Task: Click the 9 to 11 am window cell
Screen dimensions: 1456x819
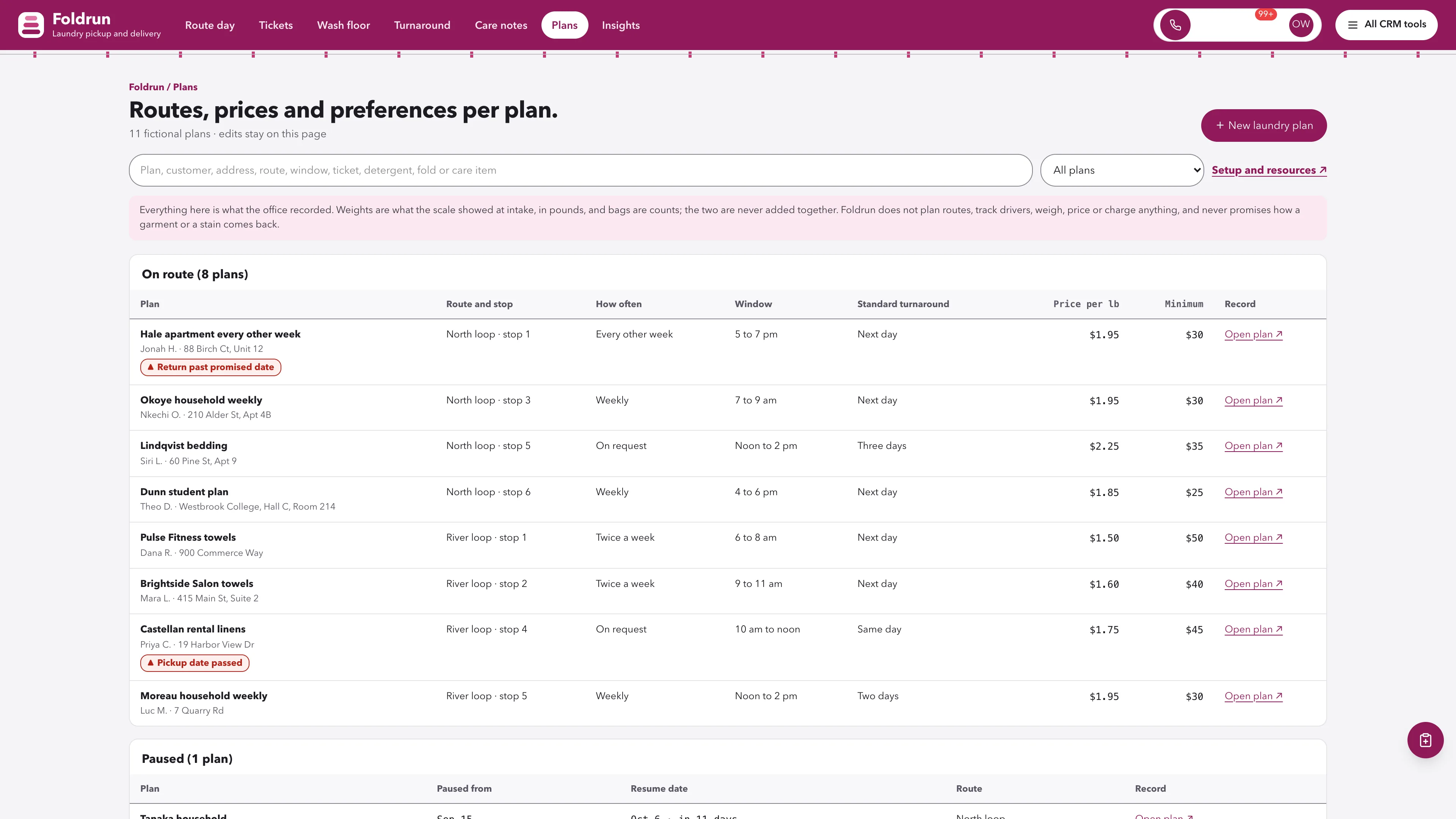Action: point(758,584)
